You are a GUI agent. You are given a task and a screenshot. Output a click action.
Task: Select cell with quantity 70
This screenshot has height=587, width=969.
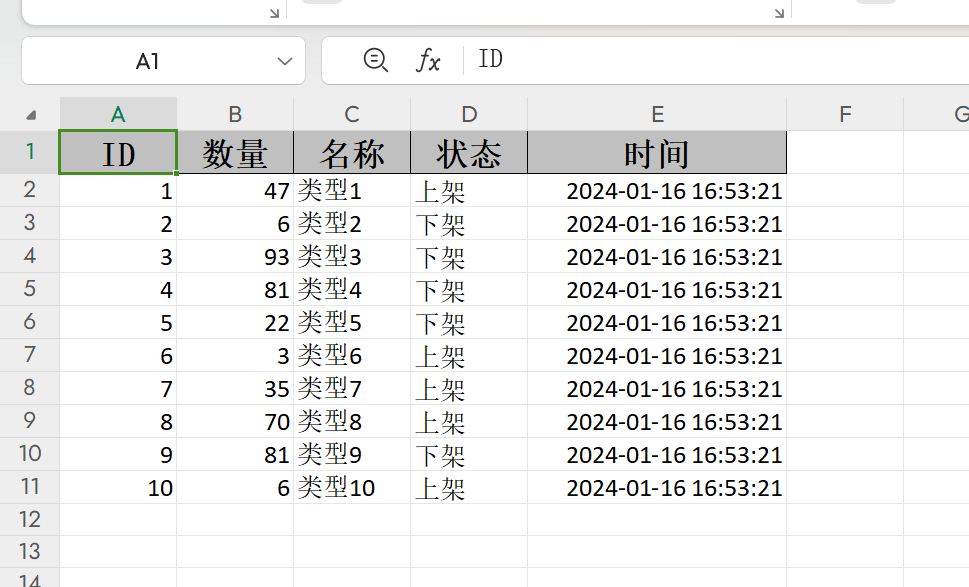point(235,421)
